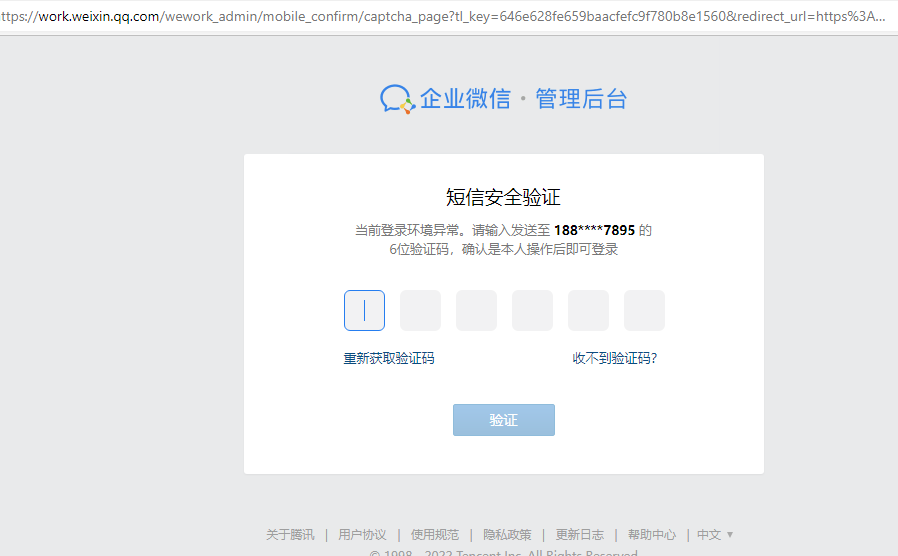
Task: Open the 用户协议 footer link
Action: (362, 535)
